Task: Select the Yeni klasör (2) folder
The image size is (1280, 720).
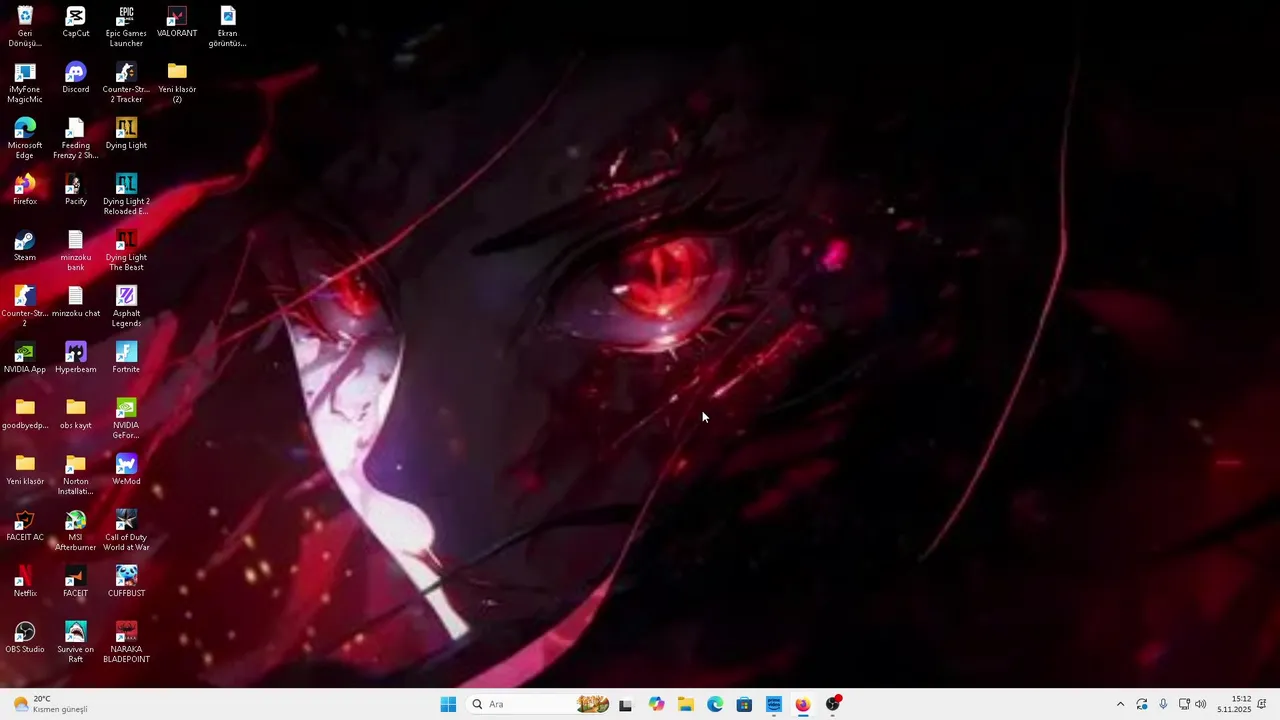Action: (x=177, y=83)
